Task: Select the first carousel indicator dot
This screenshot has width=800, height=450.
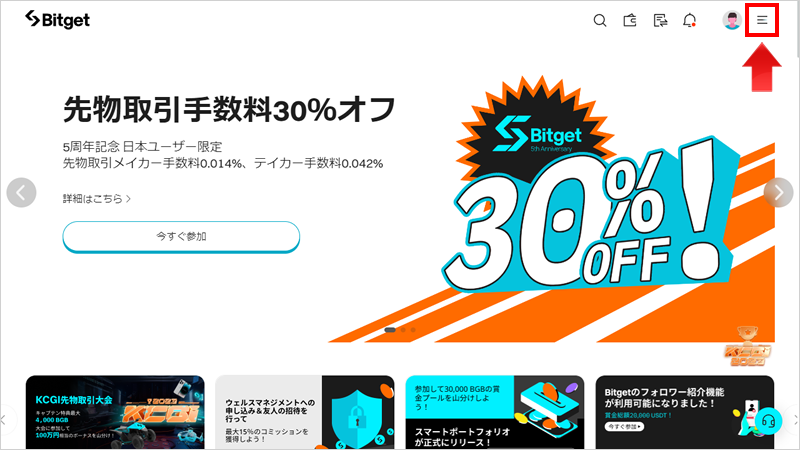Action: click(390, 330)
